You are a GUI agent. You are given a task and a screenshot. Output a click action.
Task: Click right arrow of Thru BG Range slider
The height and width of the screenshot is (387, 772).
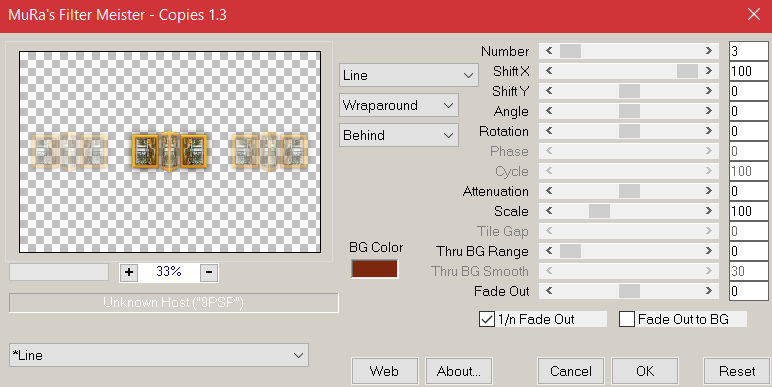(x=708, y=251)
